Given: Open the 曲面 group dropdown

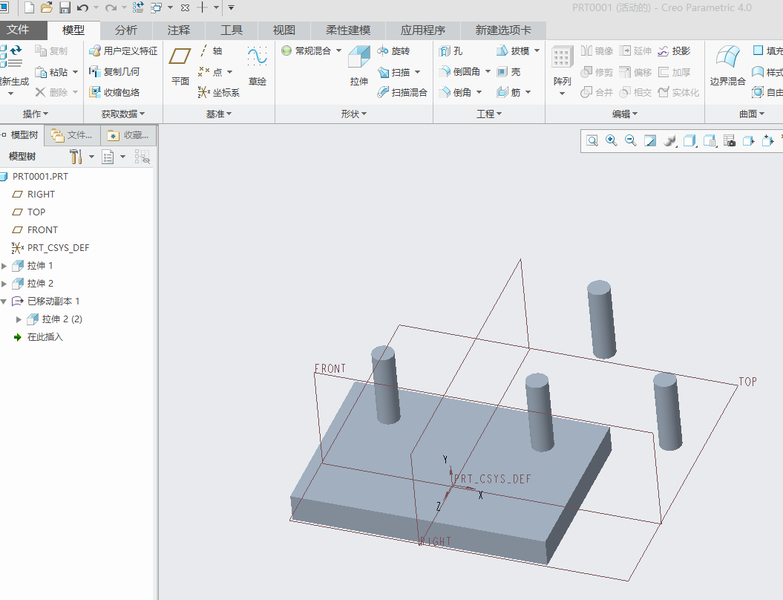Looking at the screenshot, I should [x=752, y=114].
